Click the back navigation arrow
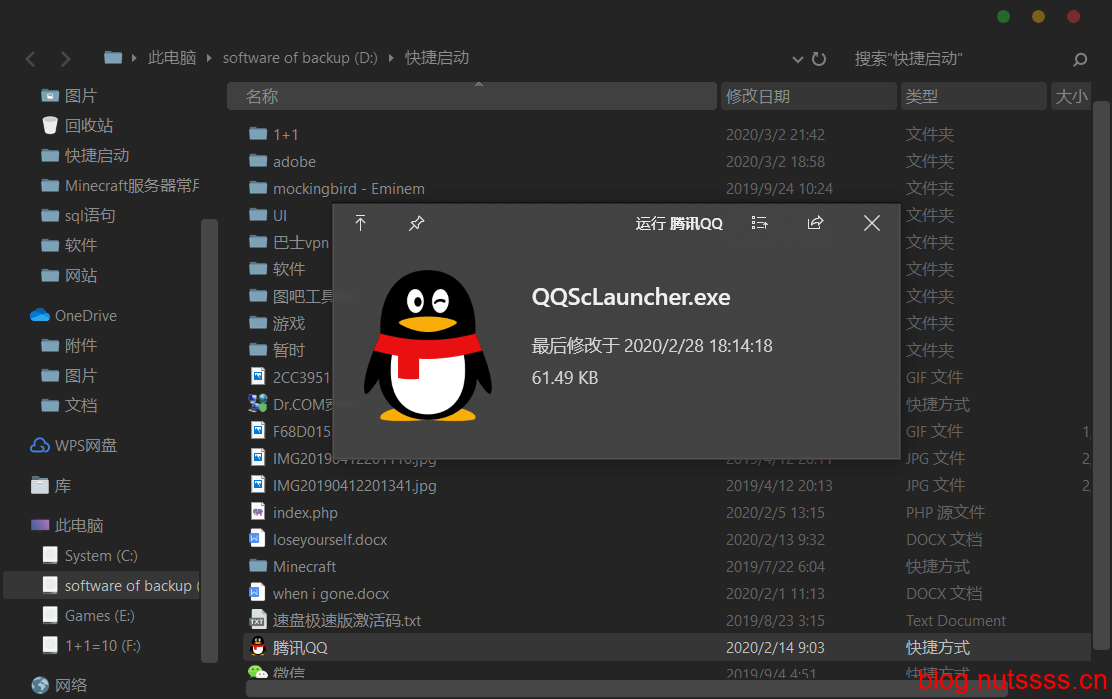This screenshot has height=699, width=1112. [x=31, y=59]
